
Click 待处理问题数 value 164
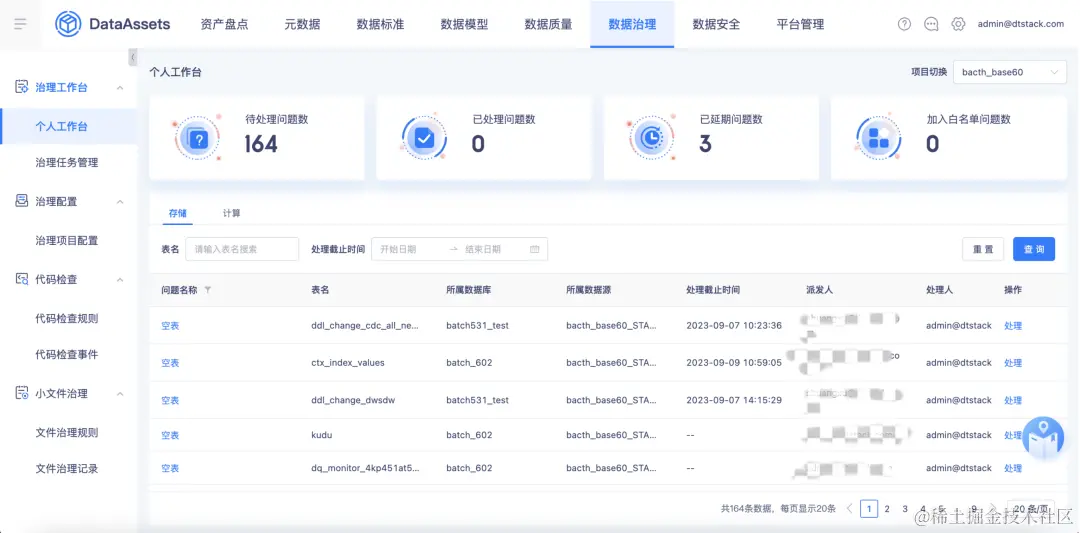(261, 144)
